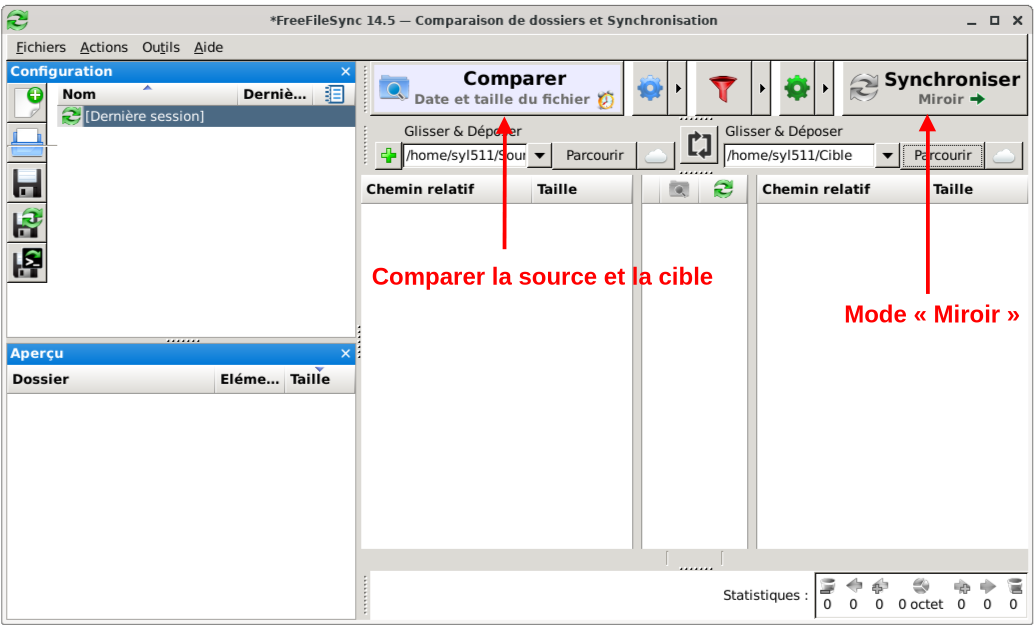1035x626 pixels.
Task: Select the [Dernière session] configuration entry
Action: coord(144,116)
